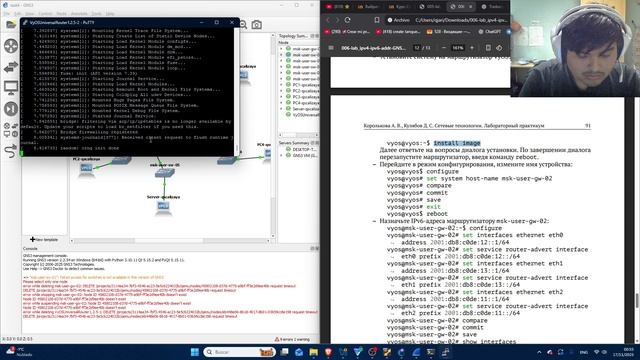Image resolution: width=640 pixels, height=360 pixels.
Task: Switch to the YouTube browser tab
Action: (x=338, y=7)
